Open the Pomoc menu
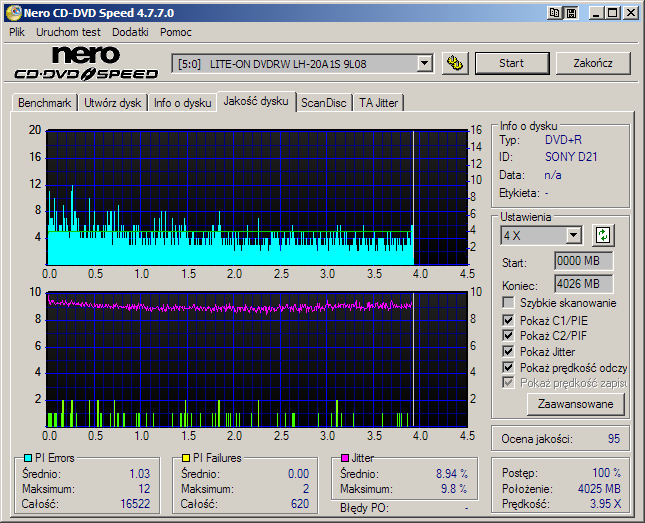The image size is (645, 523). 176,32
